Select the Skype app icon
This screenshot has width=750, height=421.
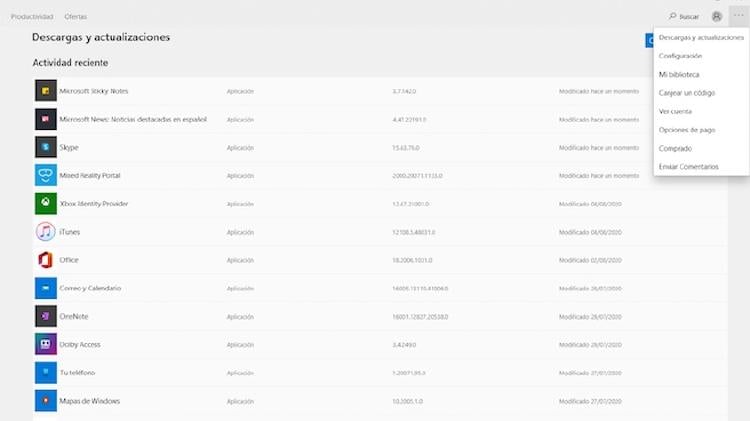pyautogui.click(x=45, y=147)
